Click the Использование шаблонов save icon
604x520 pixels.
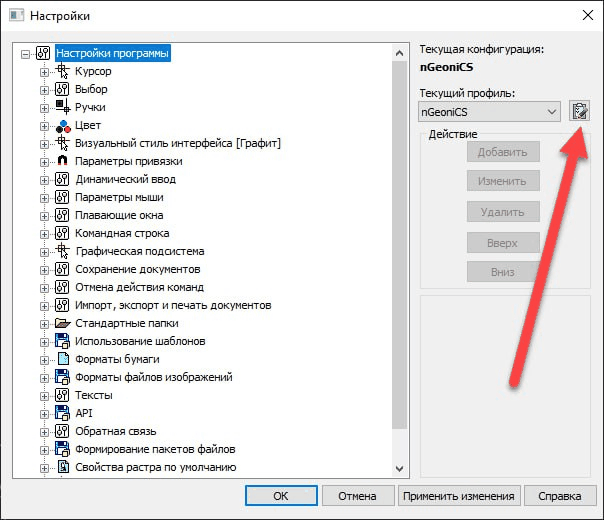[x=62, y=341]
